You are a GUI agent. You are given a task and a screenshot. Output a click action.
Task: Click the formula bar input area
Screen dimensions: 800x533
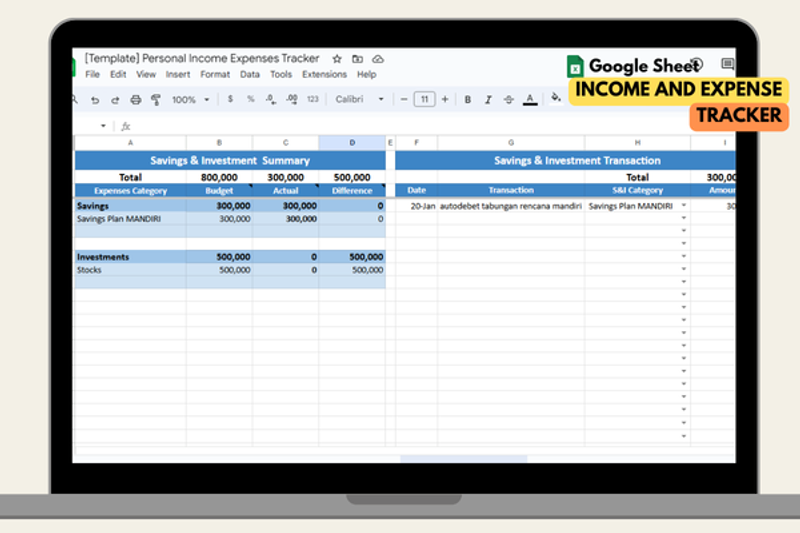434,126
